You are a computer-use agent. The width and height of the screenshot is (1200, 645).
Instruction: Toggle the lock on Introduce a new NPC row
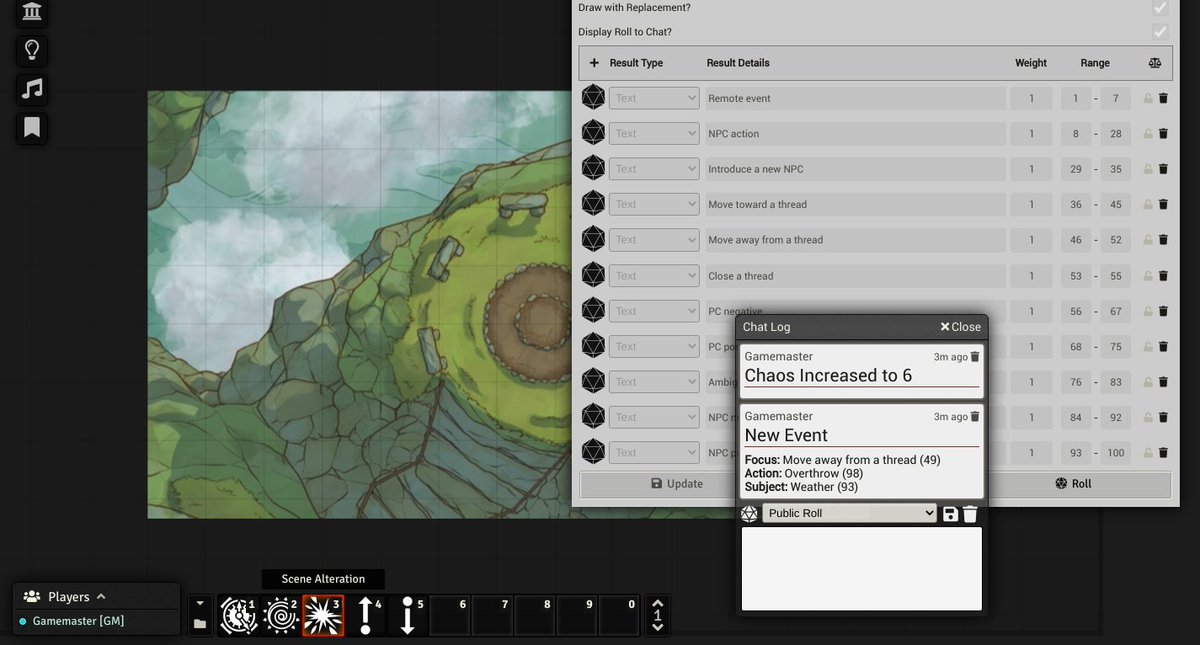(1148, 169)
